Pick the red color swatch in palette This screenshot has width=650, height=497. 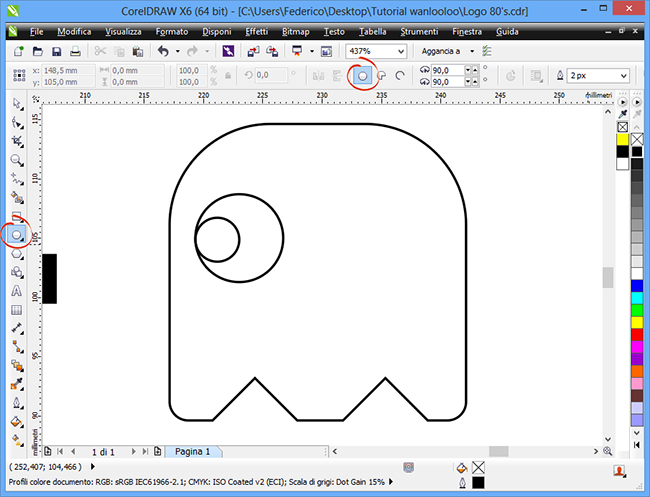pyautogui.click(x=637, y=334)
